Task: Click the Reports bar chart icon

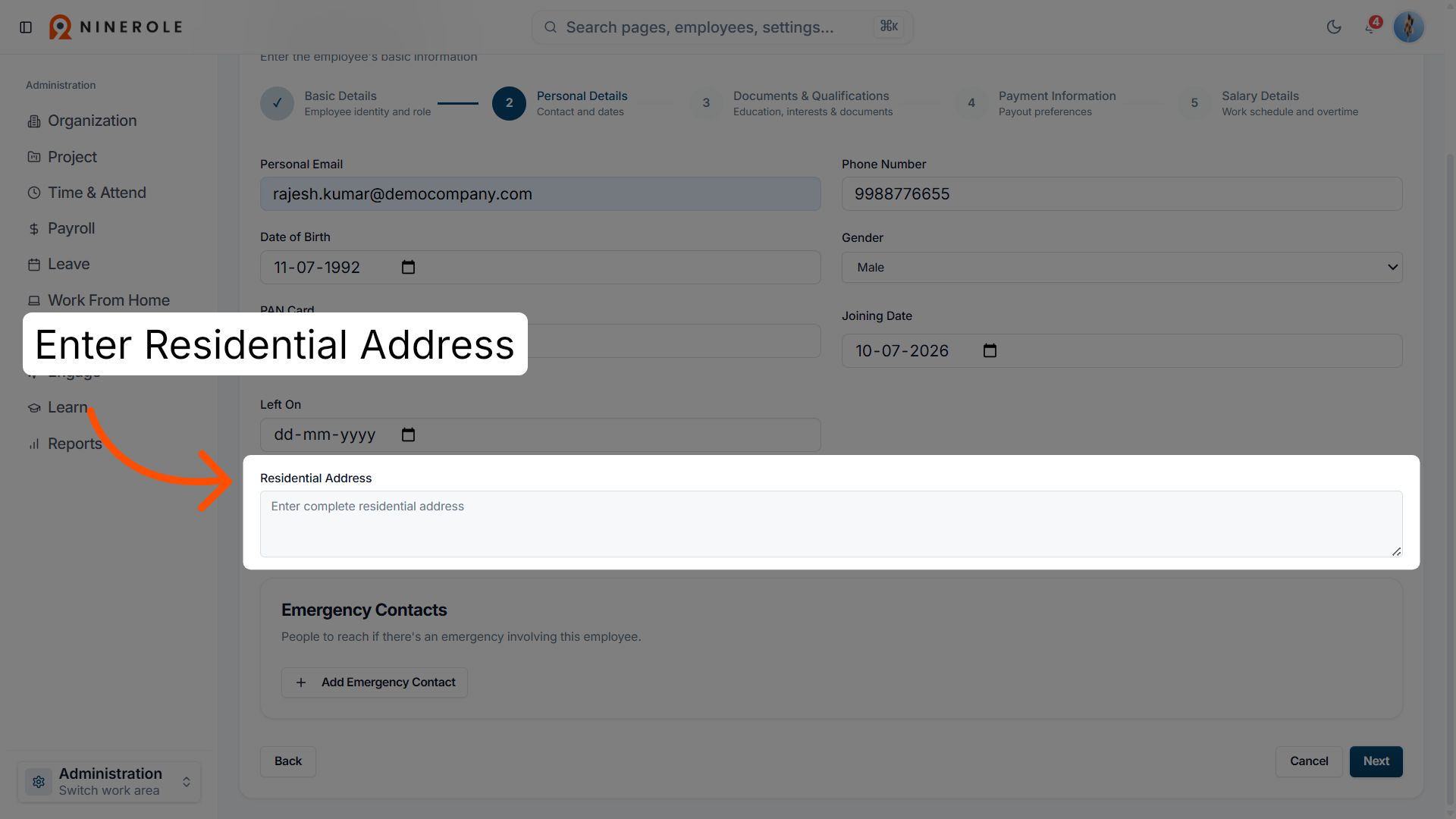Action: [34, 444]
